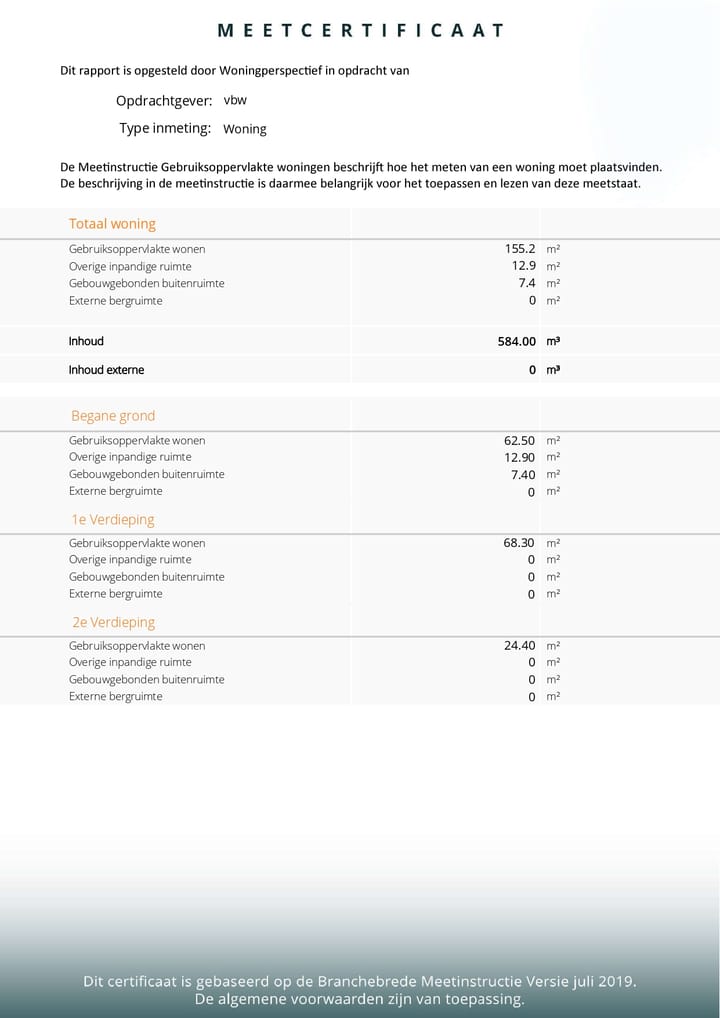720x1018 pixels.
Task: Click the "Begane grond" section heading
Action: click(x=113, y=416)
